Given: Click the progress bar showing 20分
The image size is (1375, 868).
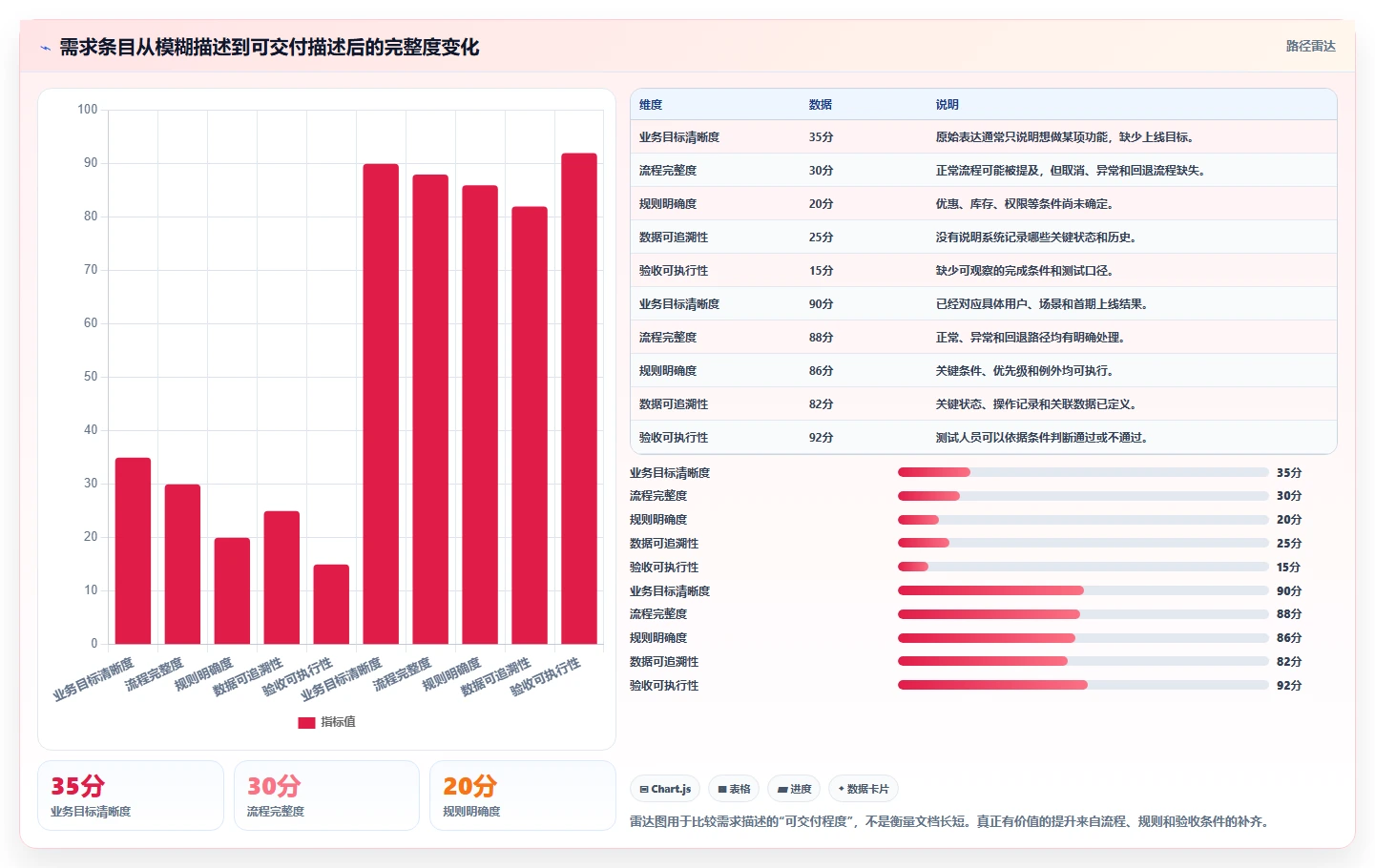Looking at the screenshot, I should 1083,520.
